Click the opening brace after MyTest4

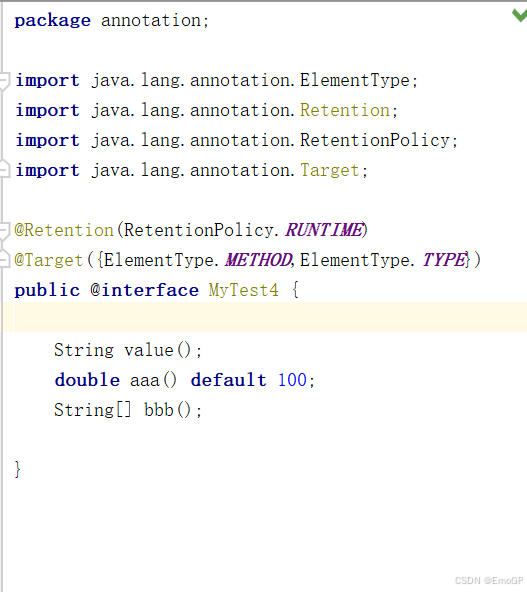click(295, 290)
